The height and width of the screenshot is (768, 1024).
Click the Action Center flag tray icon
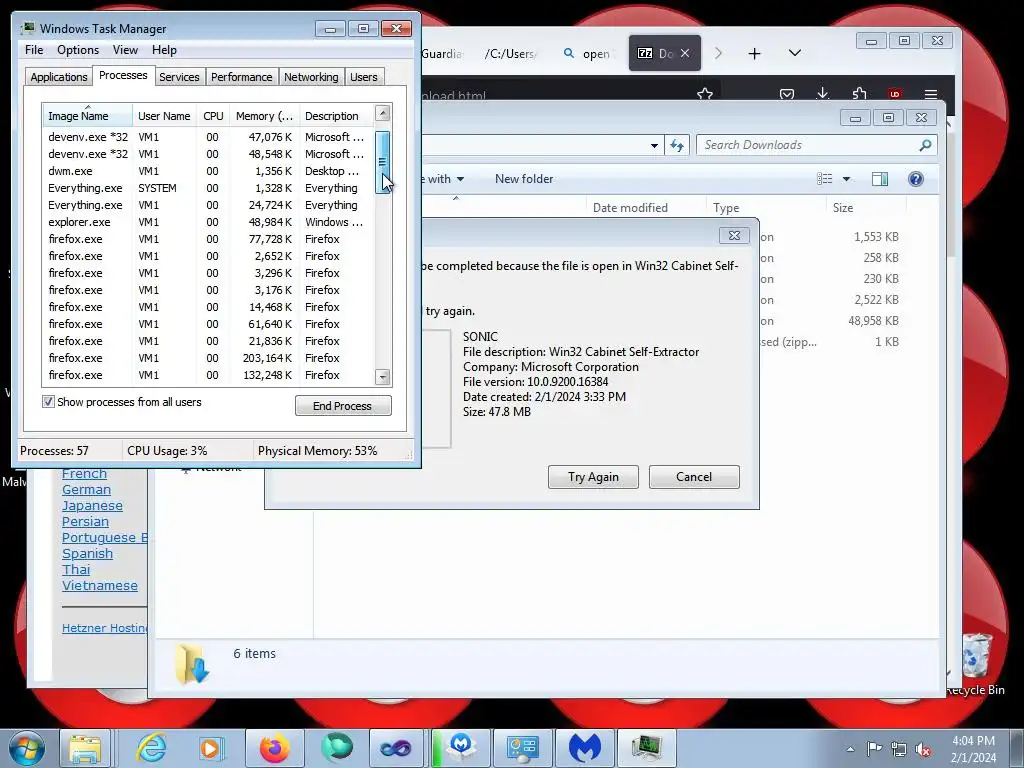874,749
